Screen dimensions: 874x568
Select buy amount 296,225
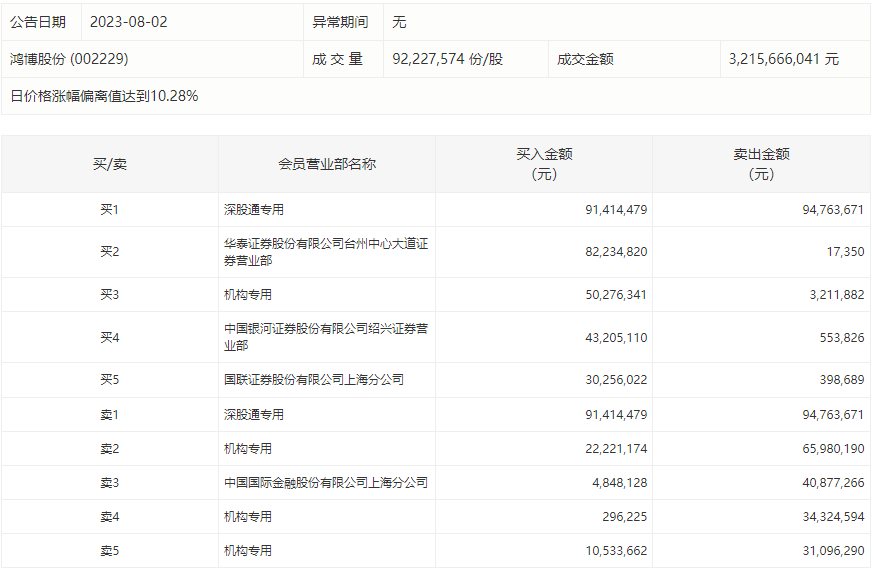[624, 517]
